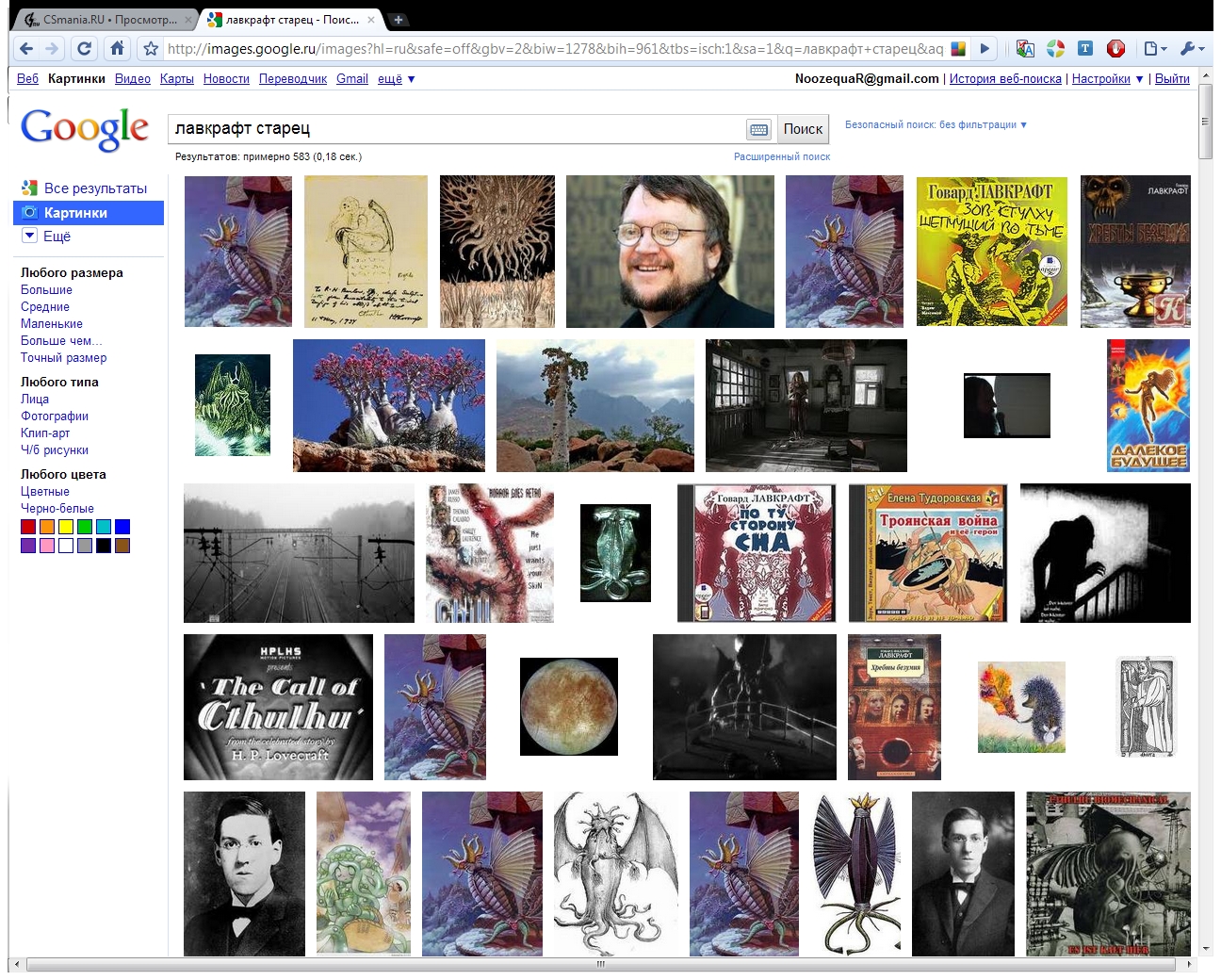1221x980 pixels.
Task: Open the Далекое будущее book cover thumbnail
Action: [1148, 405]
